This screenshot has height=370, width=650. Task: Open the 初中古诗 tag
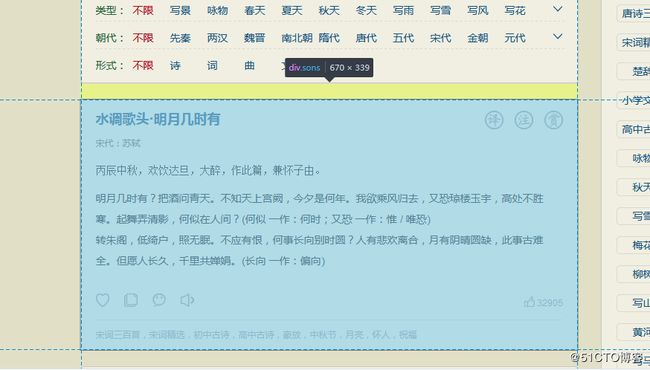(211, 334)
